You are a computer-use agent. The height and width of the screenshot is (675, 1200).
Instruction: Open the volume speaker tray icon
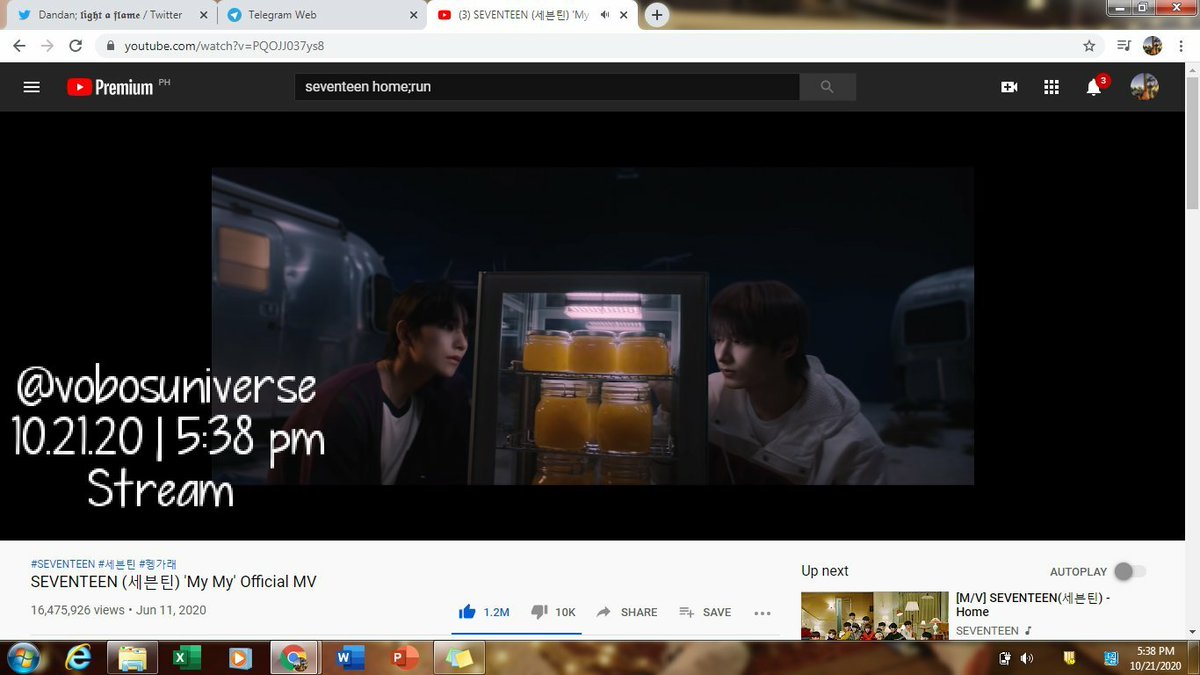pos(1027,658)
